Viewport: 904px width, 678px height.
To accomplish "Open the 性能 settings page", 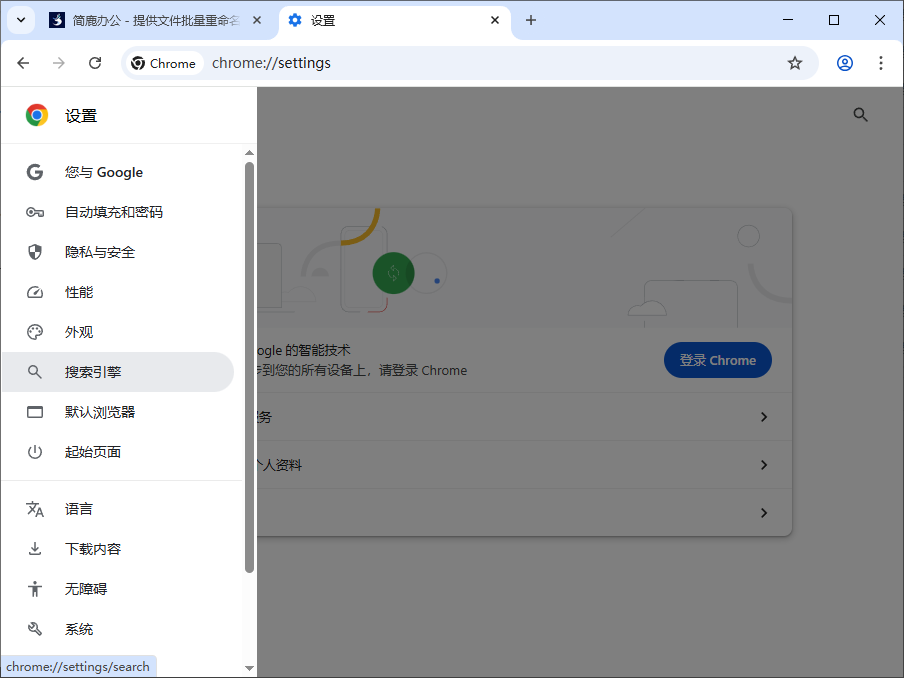I will (x=79, y=291).
